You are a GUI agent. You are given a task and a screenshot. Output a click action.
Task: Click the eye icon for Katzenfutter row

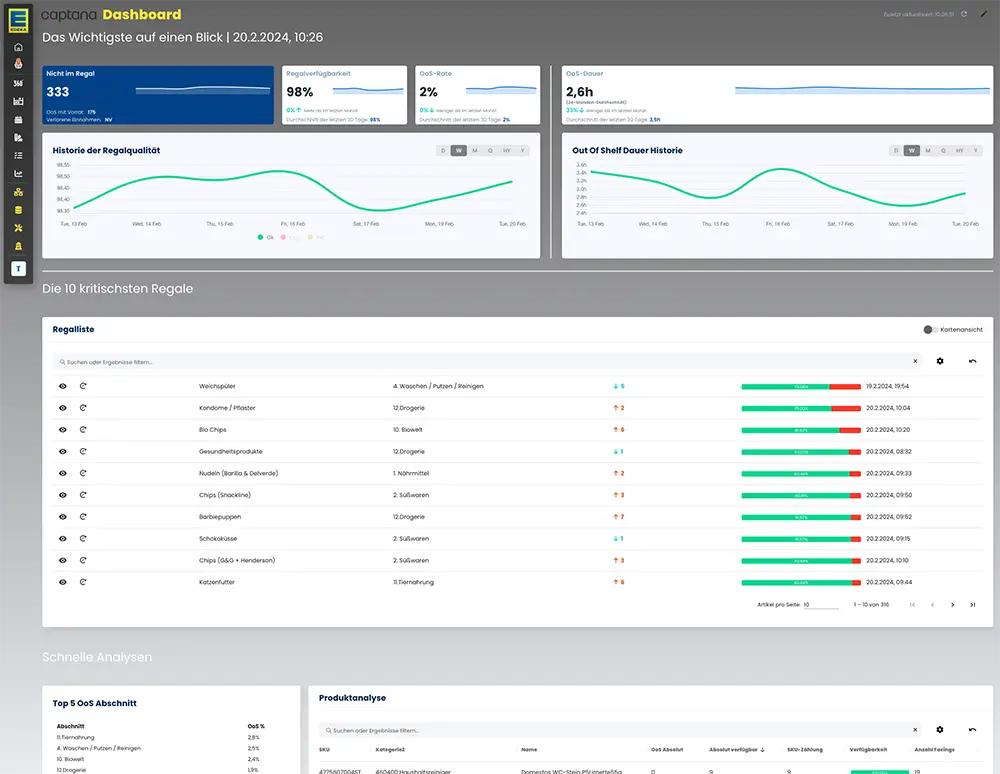click(x=63, y=582)
